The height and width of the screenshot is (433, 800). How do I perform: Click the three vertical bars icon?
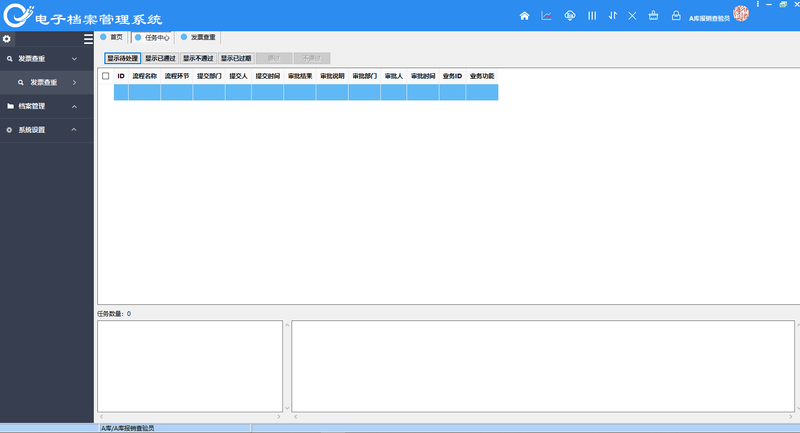click(x=592, y=16)
